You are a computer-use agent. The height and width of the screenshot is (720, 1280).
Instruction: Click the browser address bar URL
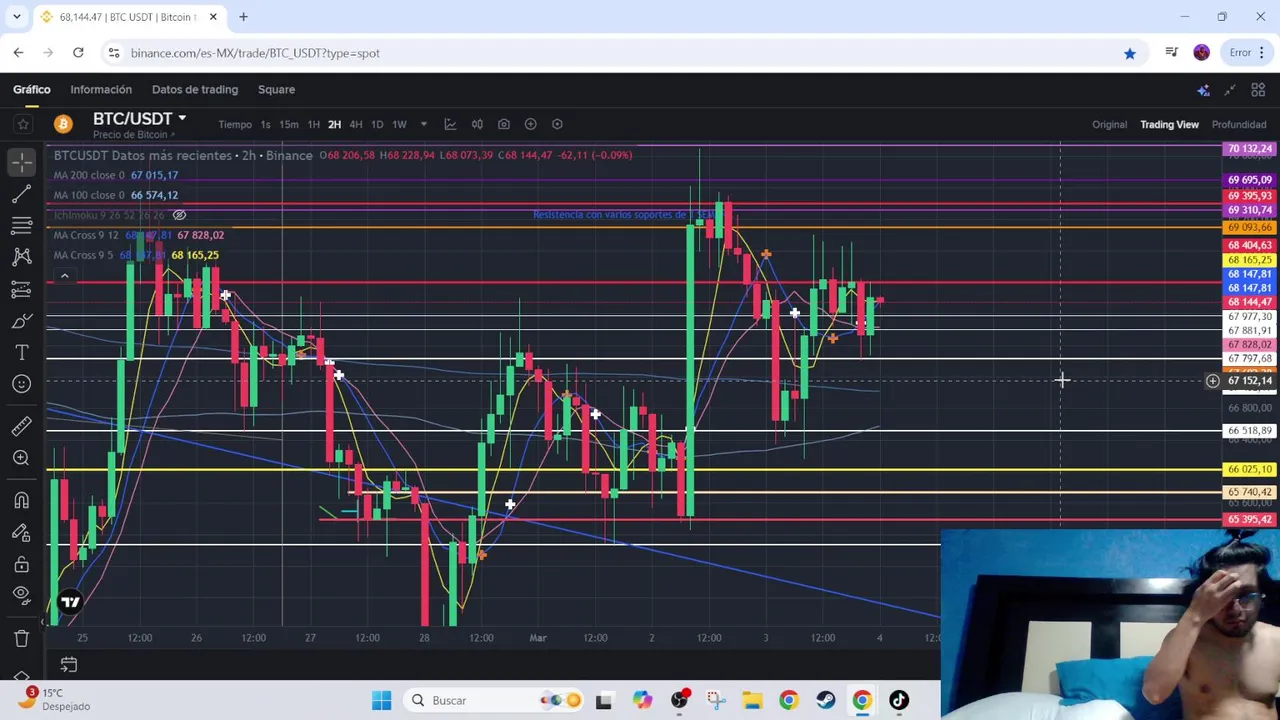[255, 53]
